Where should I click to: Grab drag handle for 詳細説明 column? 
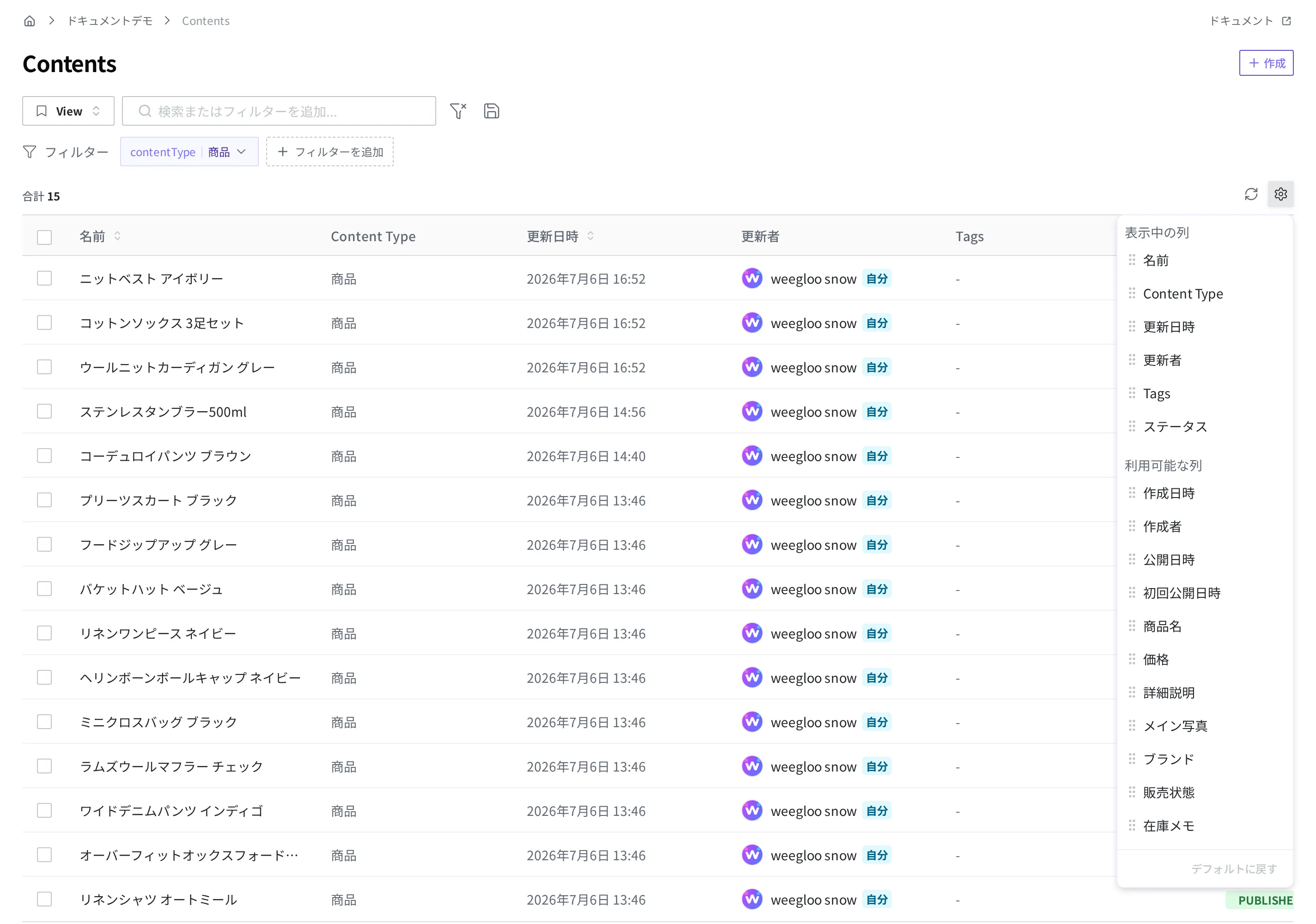click(1132, 693)
